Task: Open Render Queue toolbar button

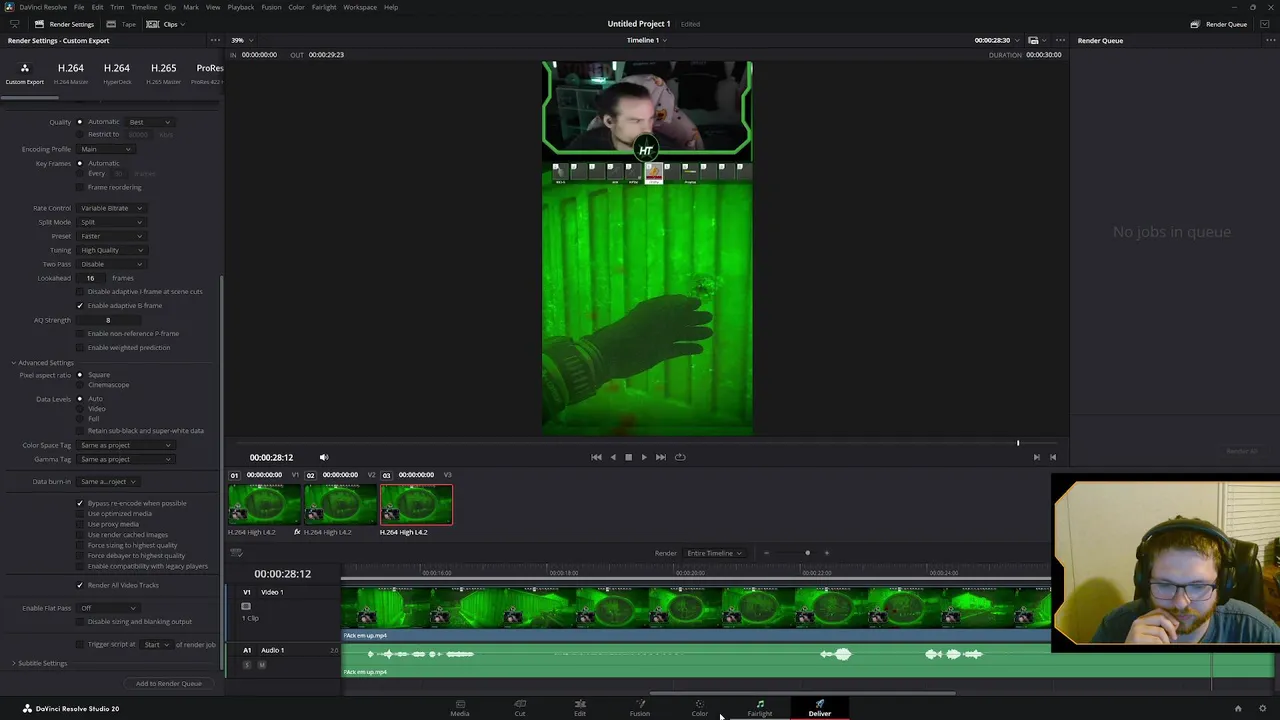Action: [x=1218, y=24]
